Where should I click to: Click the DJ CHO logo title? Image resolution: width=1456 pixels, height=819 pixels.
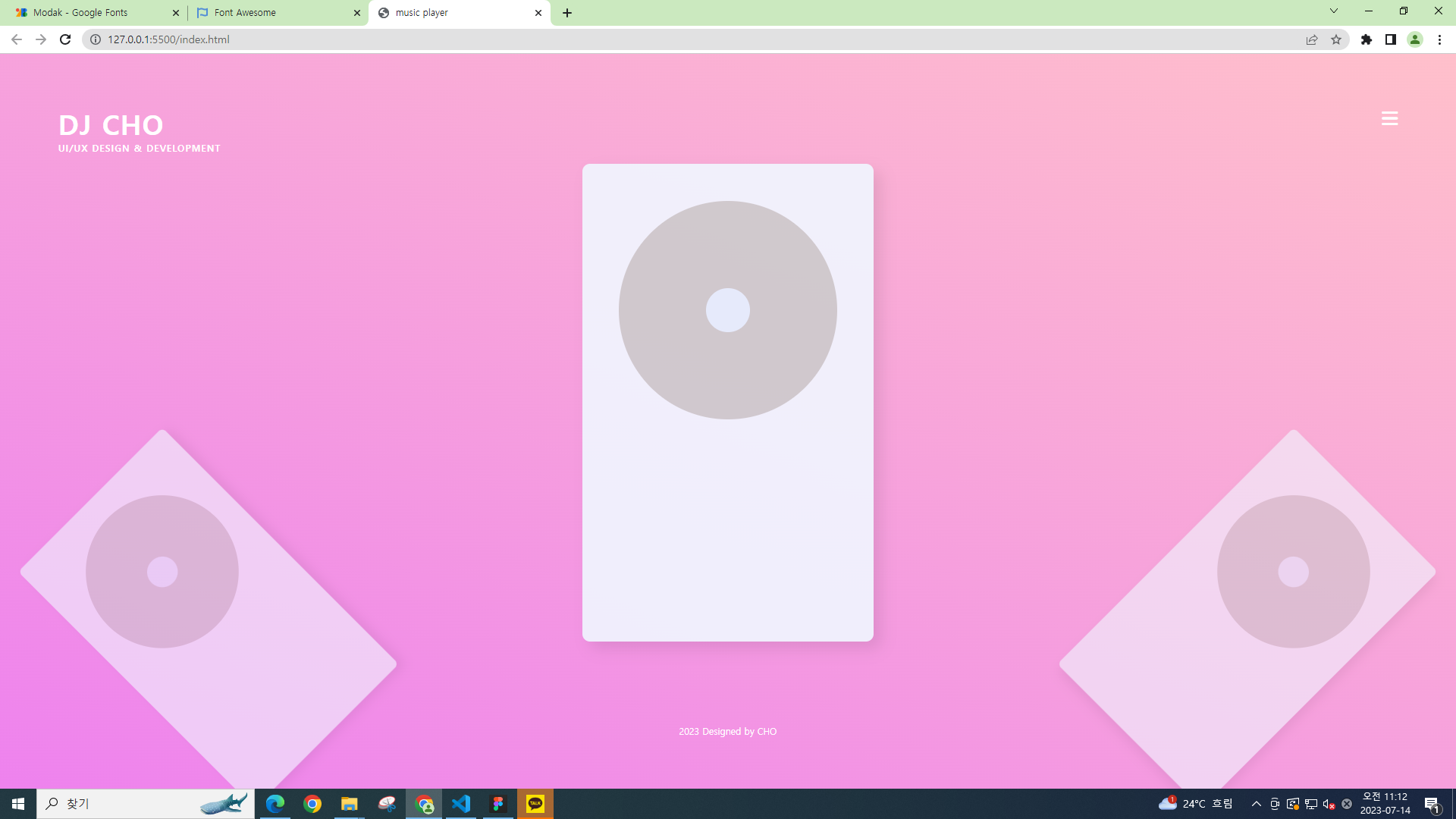pos(111,125)
